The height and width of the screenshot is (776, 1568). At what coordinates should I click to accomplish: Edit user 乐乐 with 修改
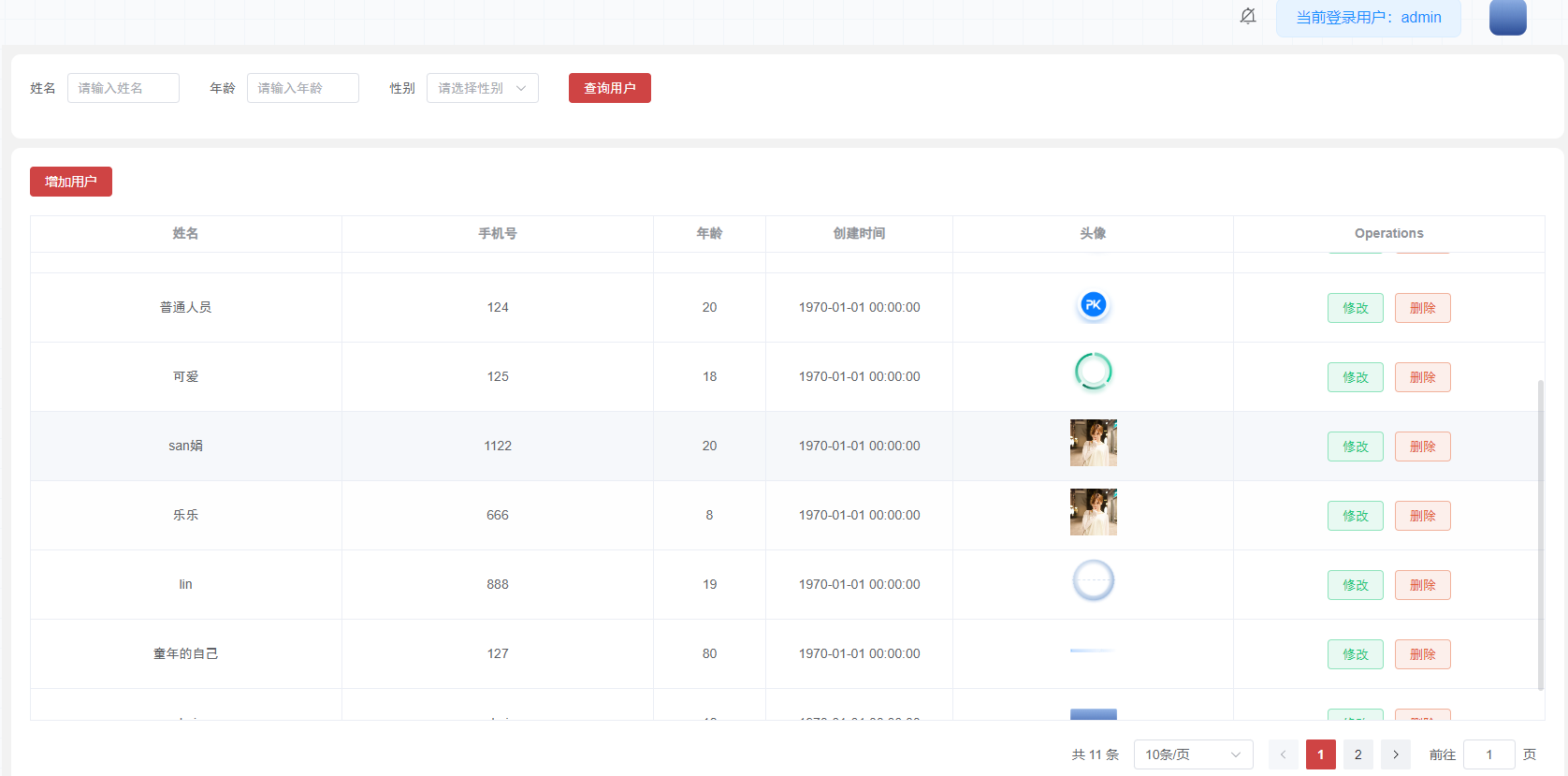[x=1356, y=516]
